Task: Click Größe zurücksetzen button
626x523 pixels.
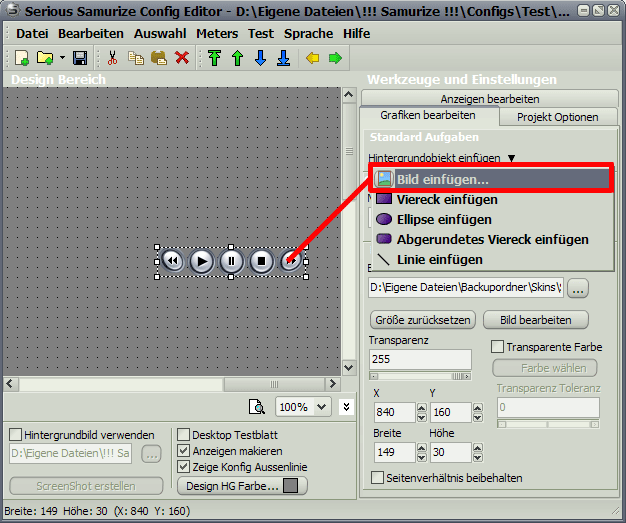Action: tap(421, 320)
